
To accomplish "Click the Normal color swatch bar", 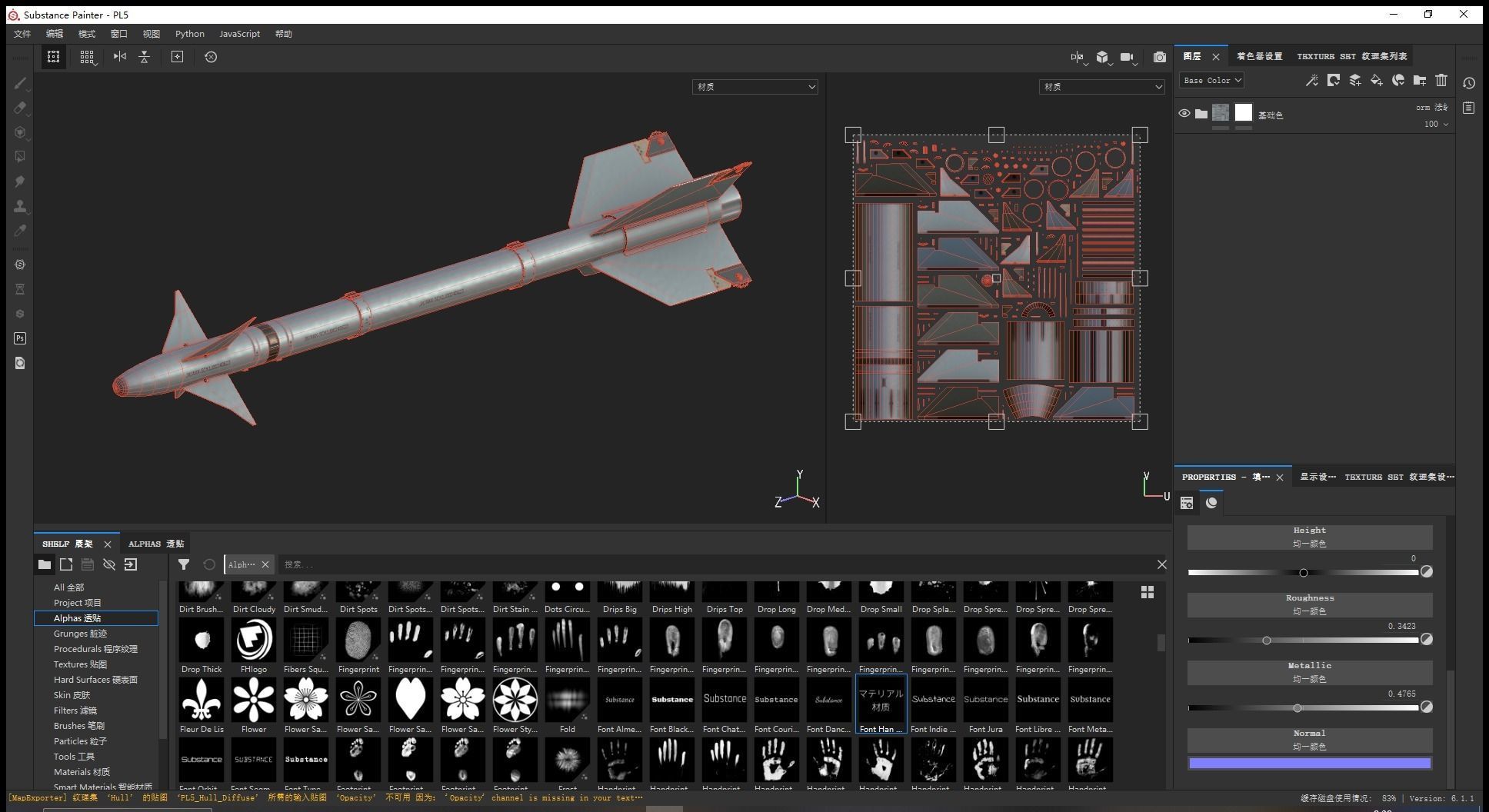I will [1310, 764].
